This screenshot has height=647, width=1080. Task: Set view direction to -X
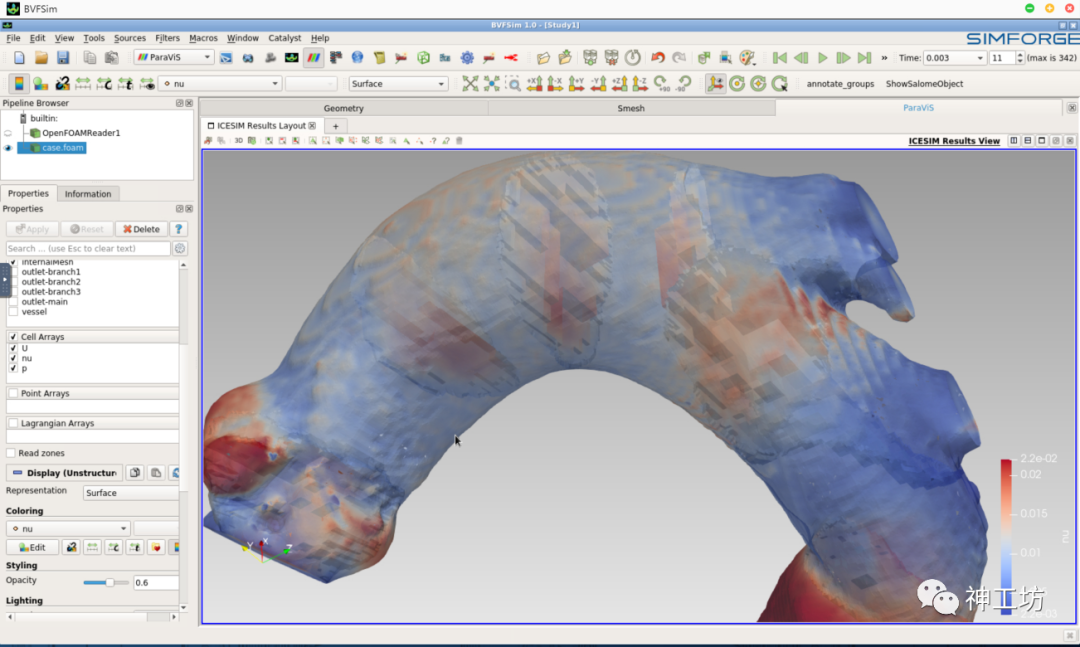click(x=555, y=83)
